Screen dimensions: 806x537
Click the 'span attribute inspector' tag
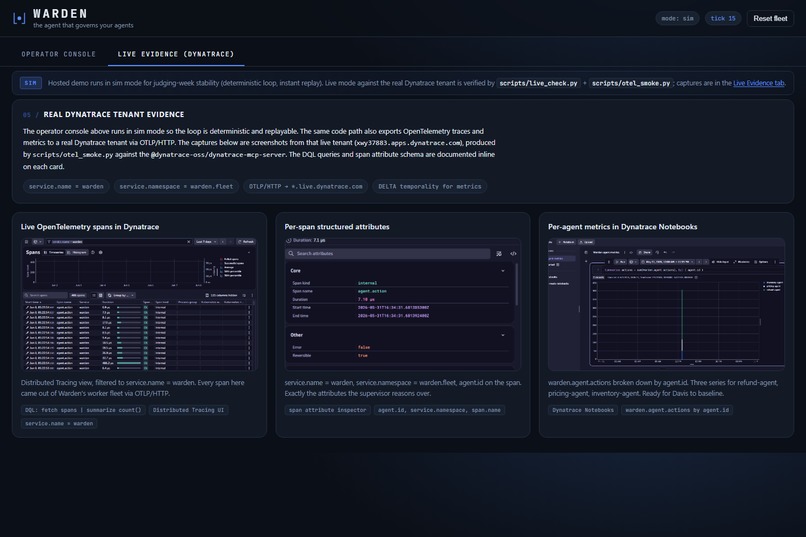[327, 410]
